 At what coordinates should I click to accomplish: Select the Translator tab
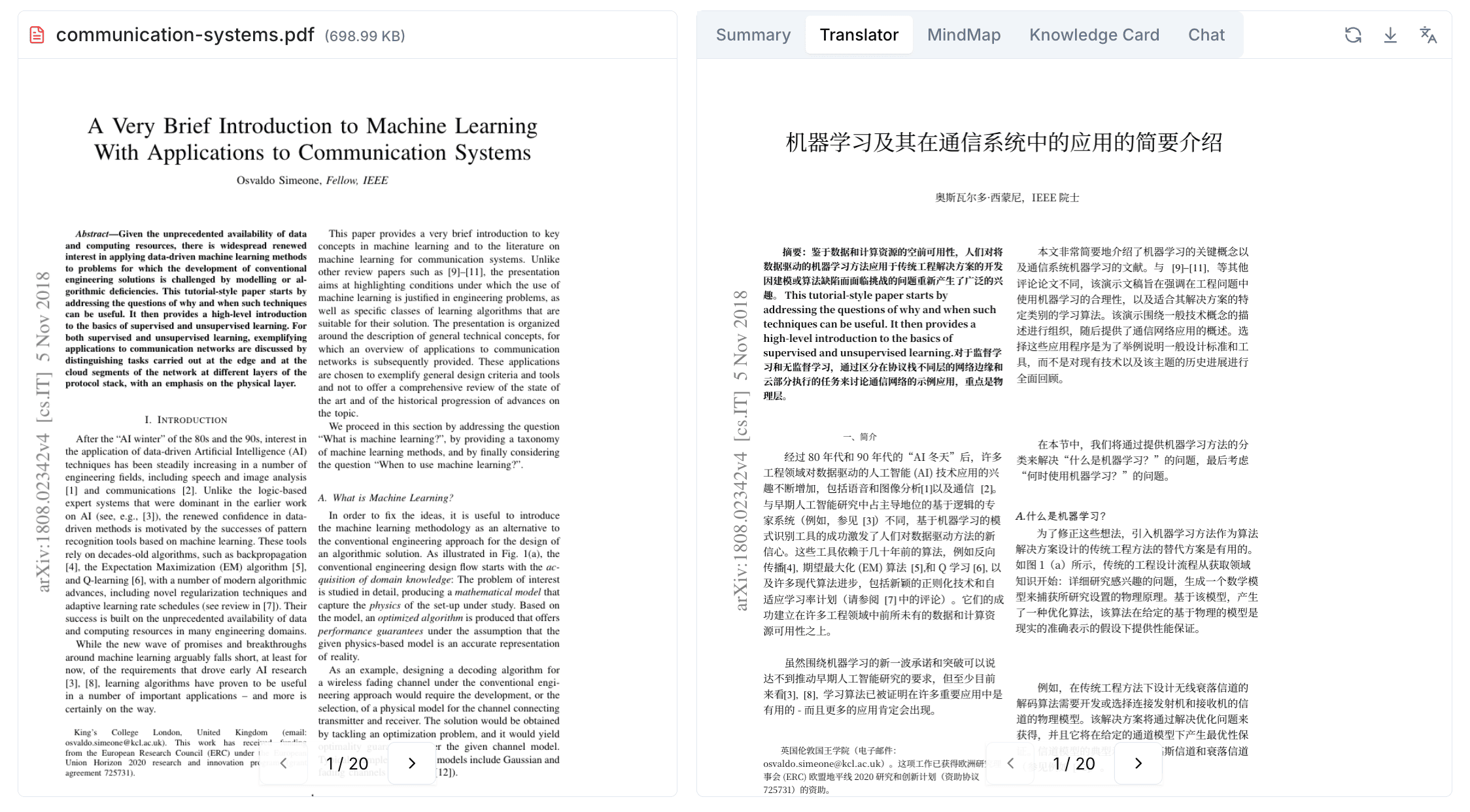pyautogui.click(x=859, y=35)
